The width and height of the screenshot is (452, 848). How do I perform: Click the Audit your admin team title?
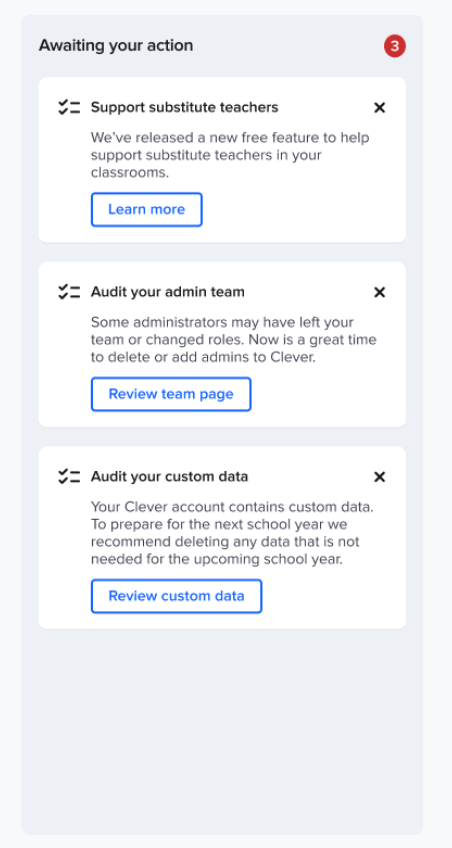coord(168,292)
